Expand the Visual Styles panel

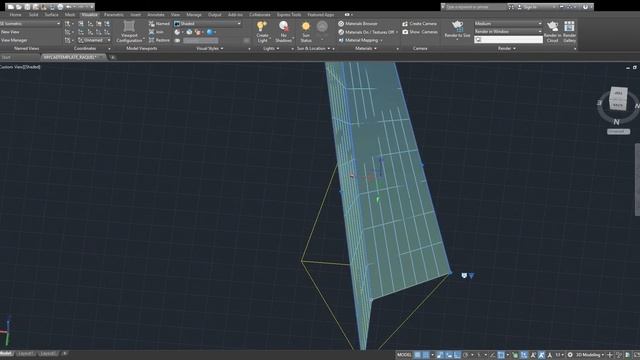210,48
